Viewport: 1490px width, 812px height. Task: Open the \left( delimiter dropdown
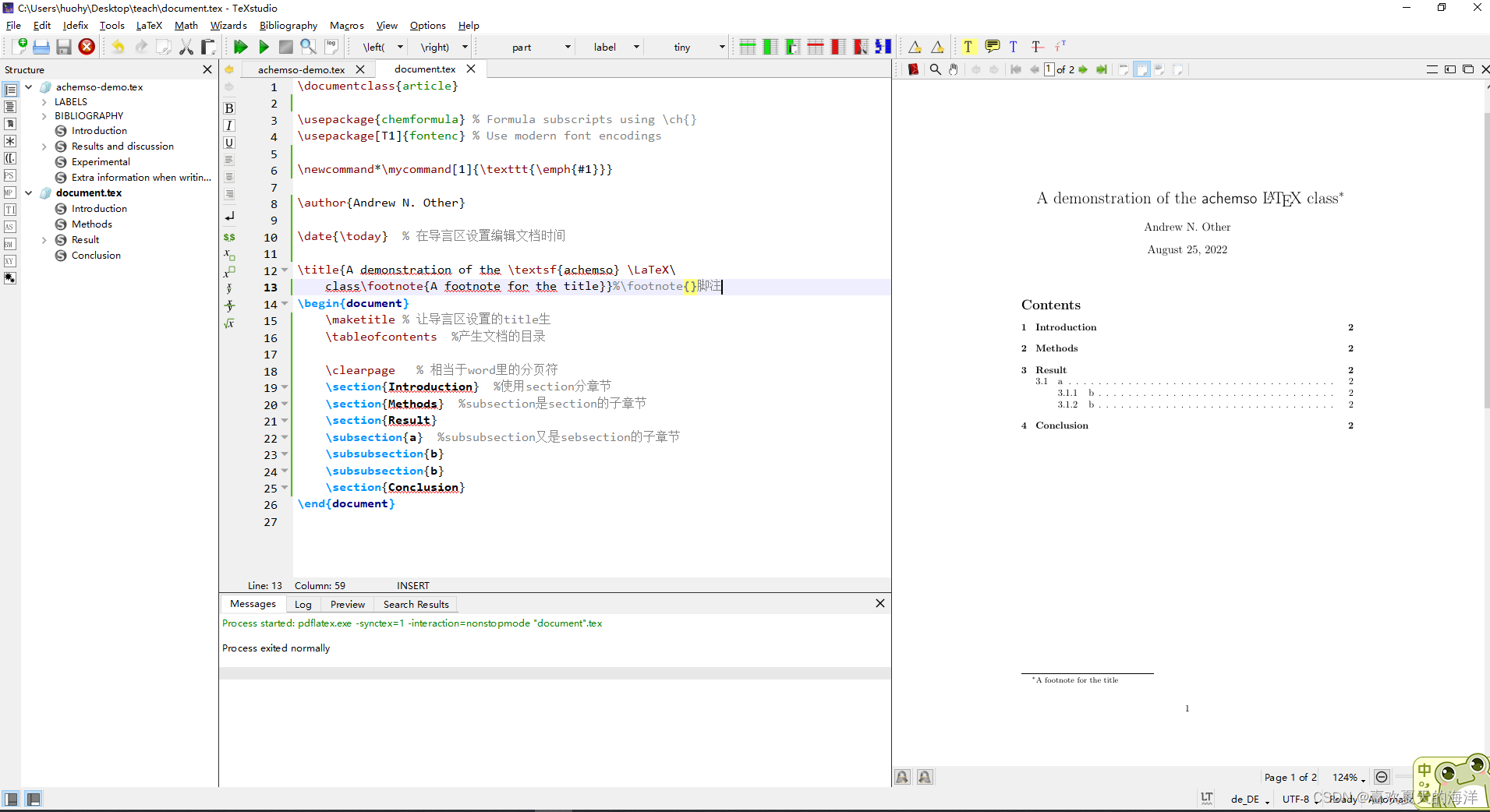[x=383, y=47]
